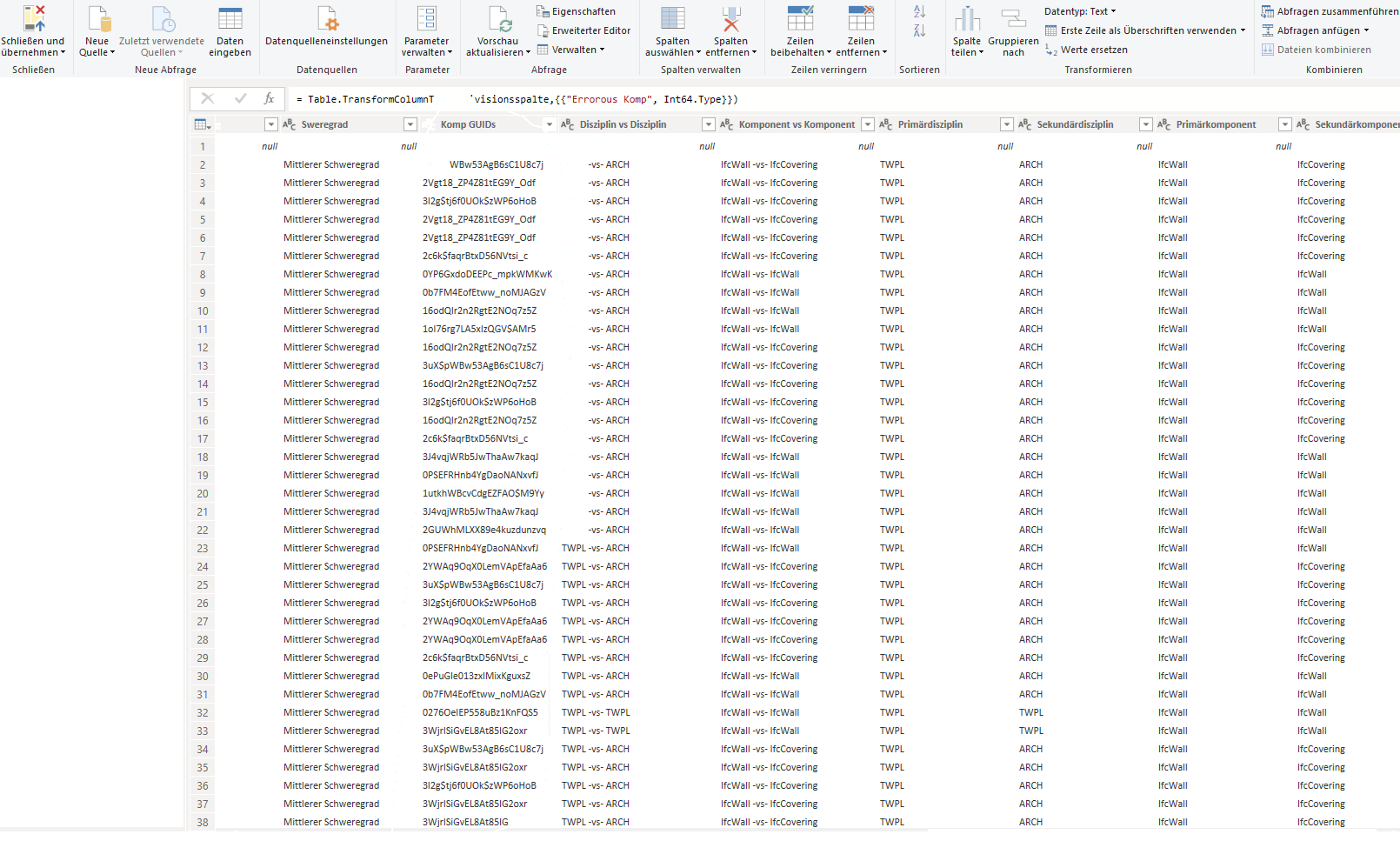
Task: Click GUID 0YP6GxdoDEEPc_mpkWMKwK in row 8
Action: click(487, 274)
